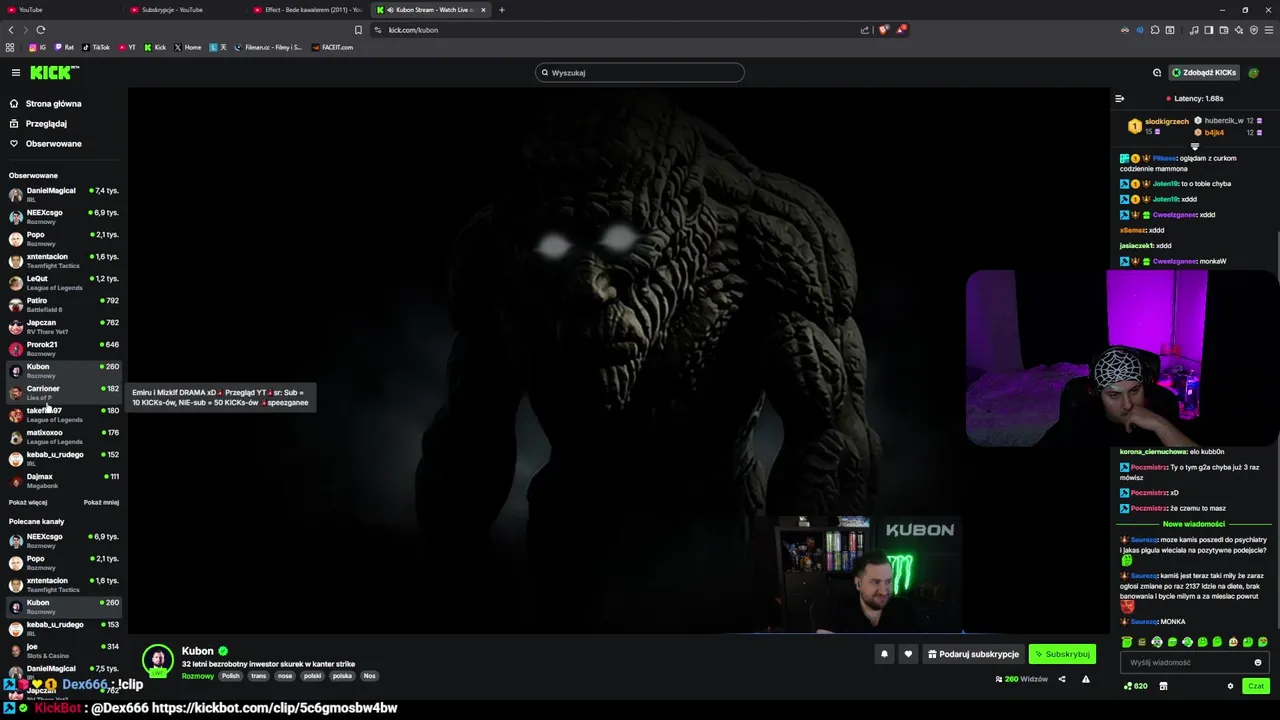Open the FACEIT.com bookmark
1280x720 pixels.
tap(333, 47)
